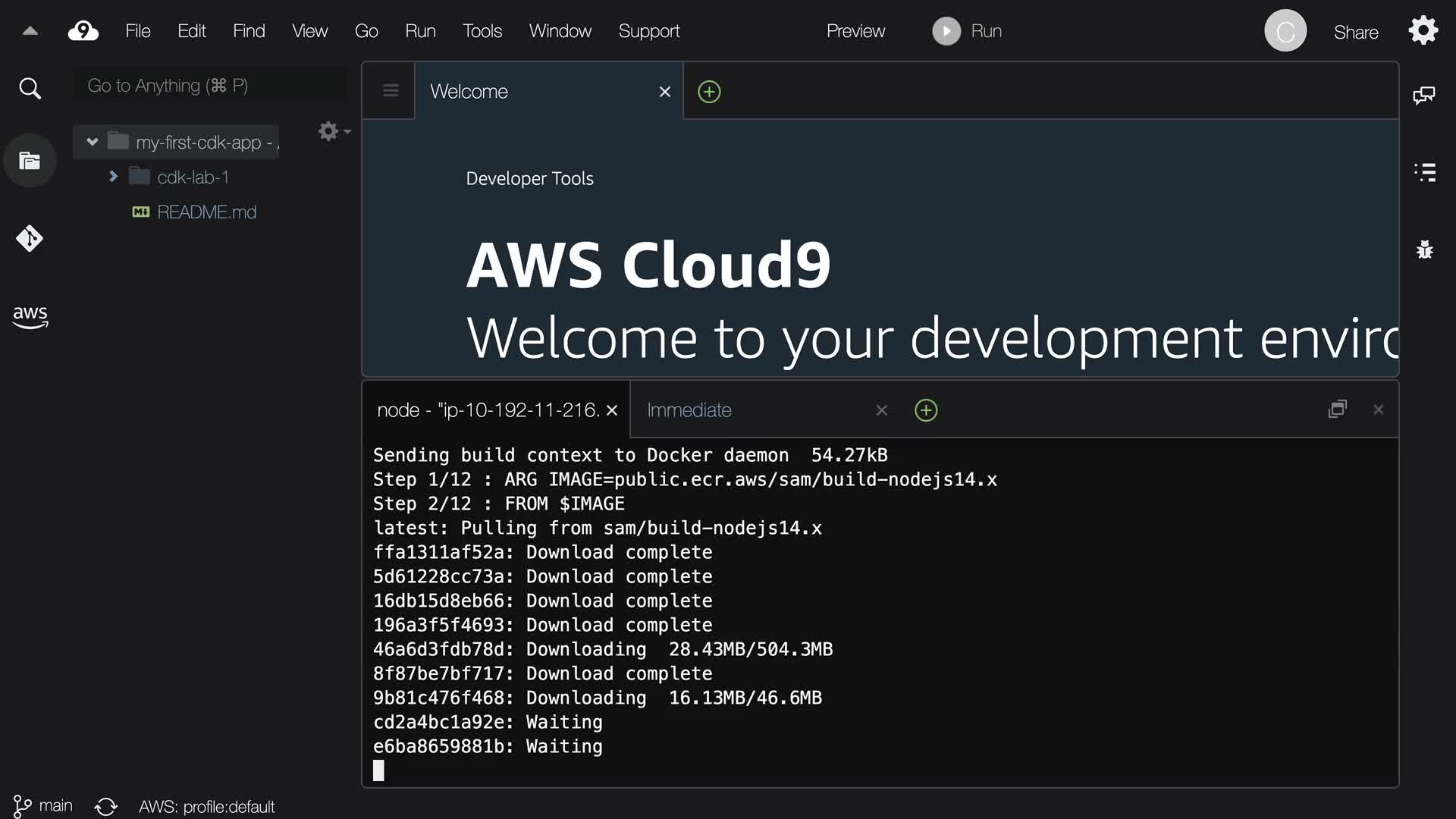Open the Environment files panel icon
This screenshot has width=1456, height=819.
click(30, 161)
